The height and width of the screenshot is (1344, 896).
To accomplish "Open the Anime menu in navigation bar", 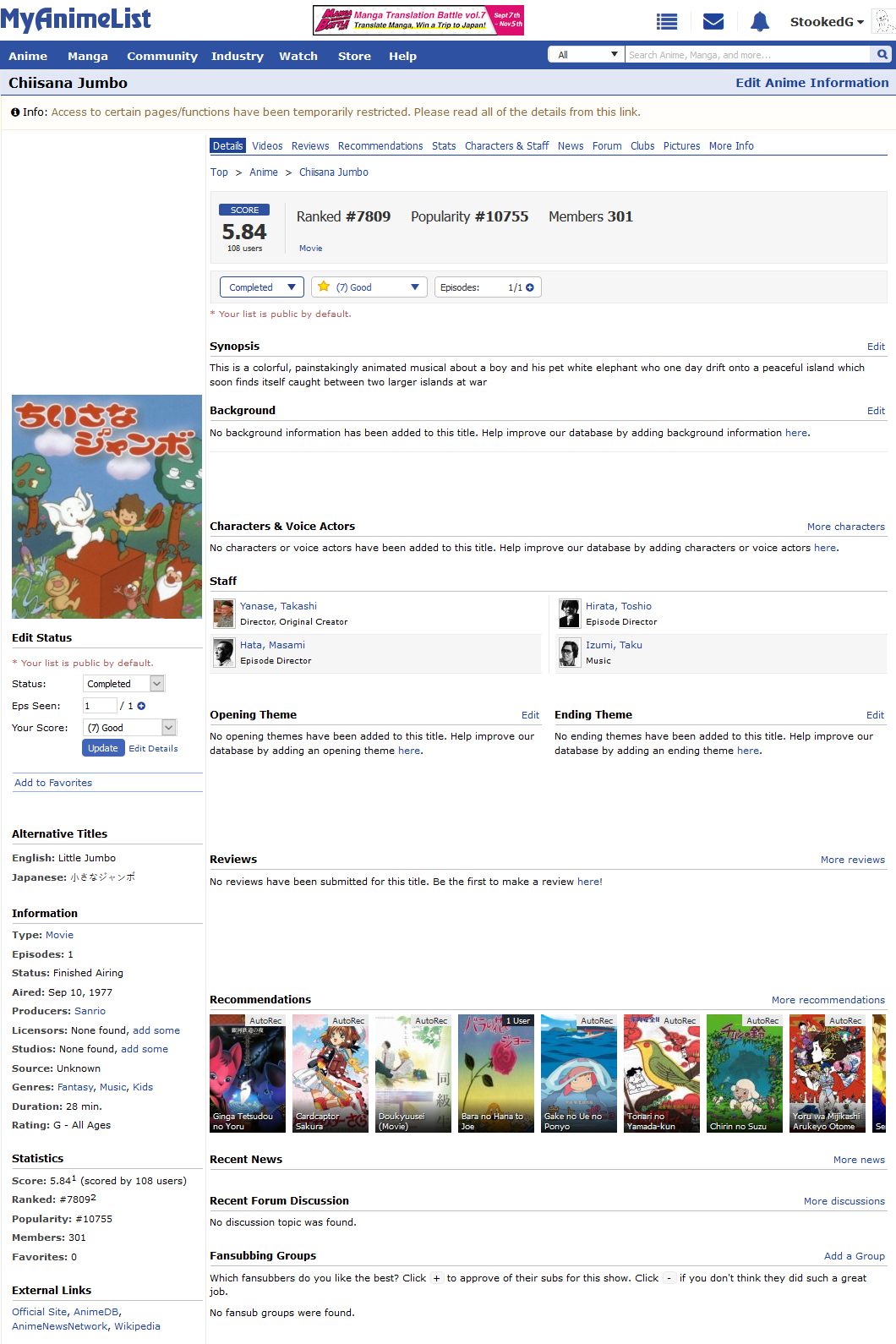I will 28,57.
